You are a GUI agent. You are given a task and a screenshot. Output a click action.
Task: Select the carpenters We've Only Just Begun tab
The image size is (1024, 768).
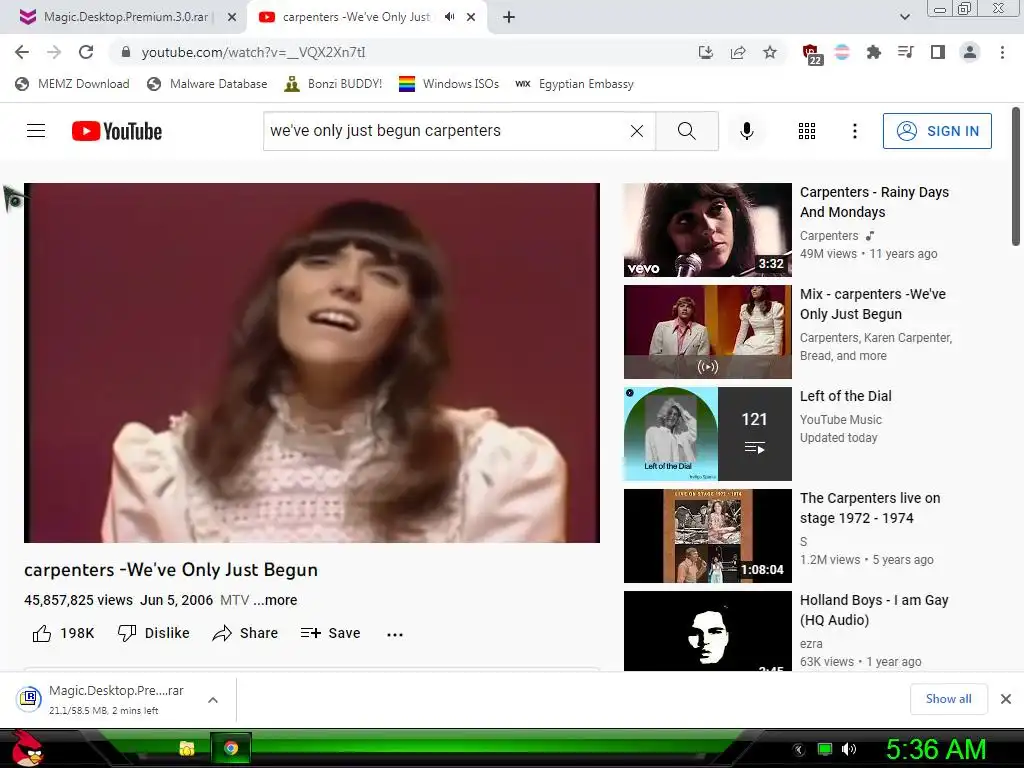coord(356,17)
